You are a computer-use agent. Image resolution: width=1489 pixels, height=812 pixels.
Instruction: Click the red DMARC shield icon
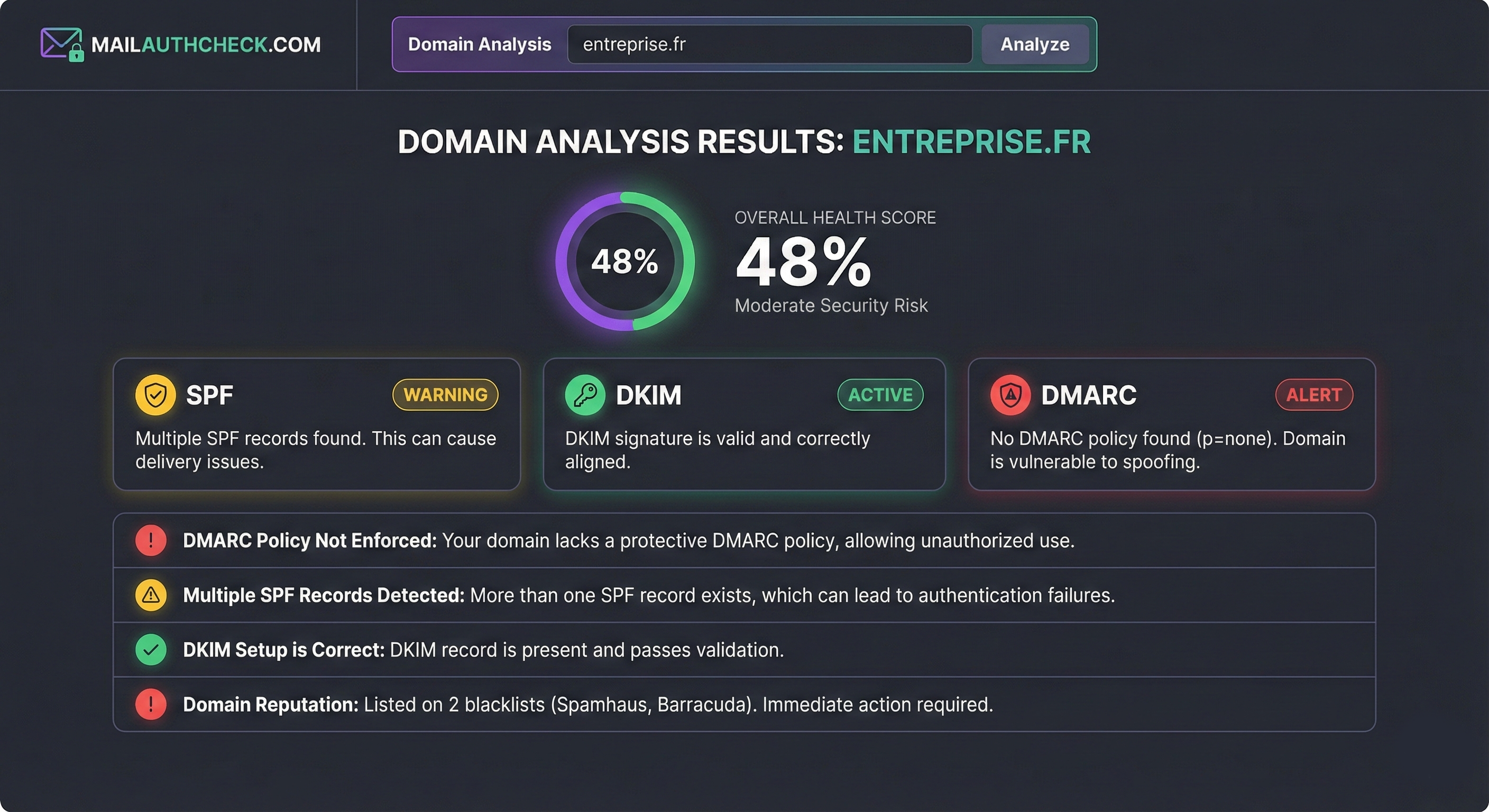click(1010, 395)
